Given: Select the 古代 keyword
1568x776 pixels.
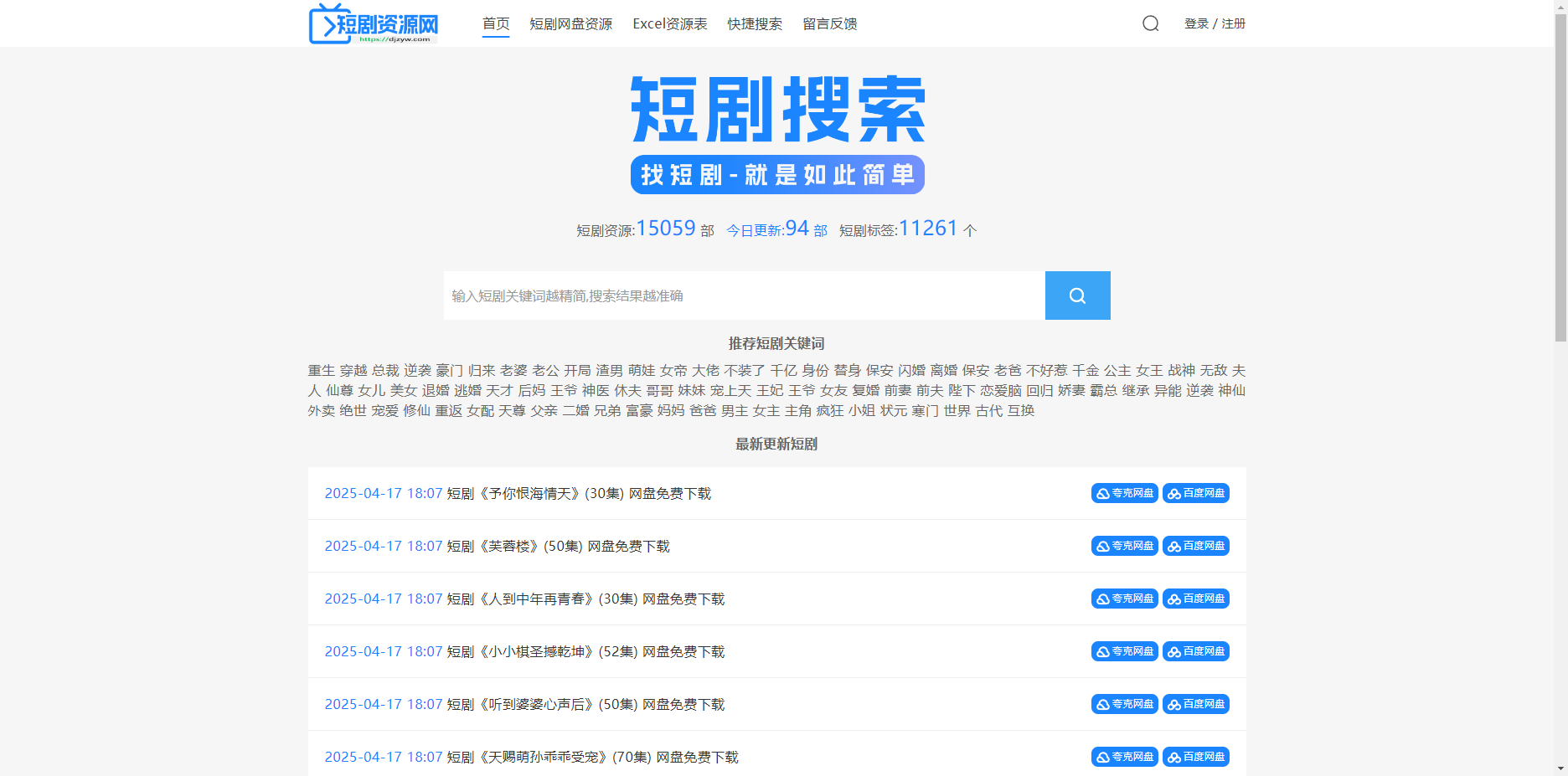Looking at the screenshot, I should [x=989, y=410].
